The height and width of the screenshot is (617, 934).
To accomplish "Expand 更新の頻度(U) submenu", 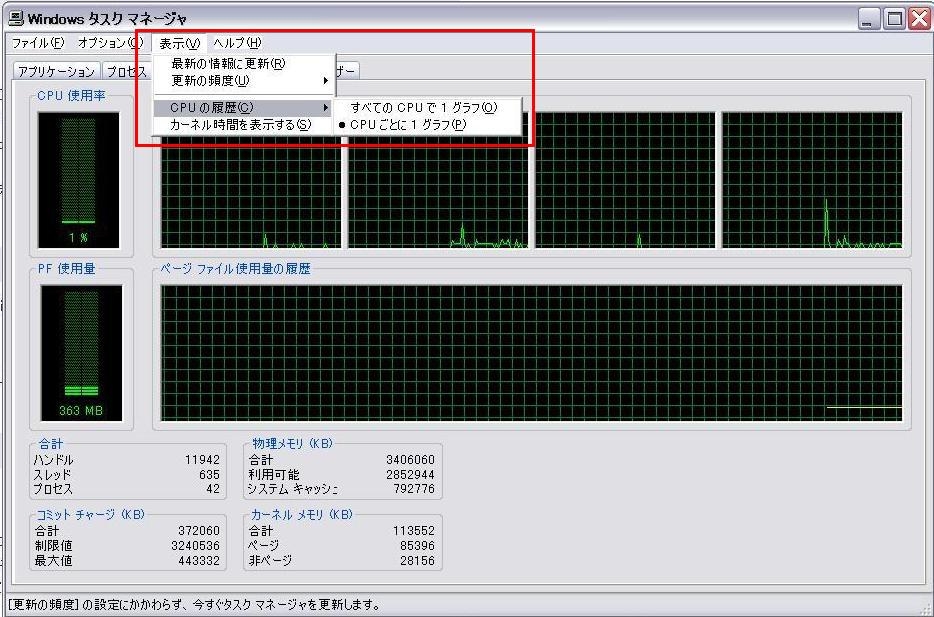I will 244,80.
